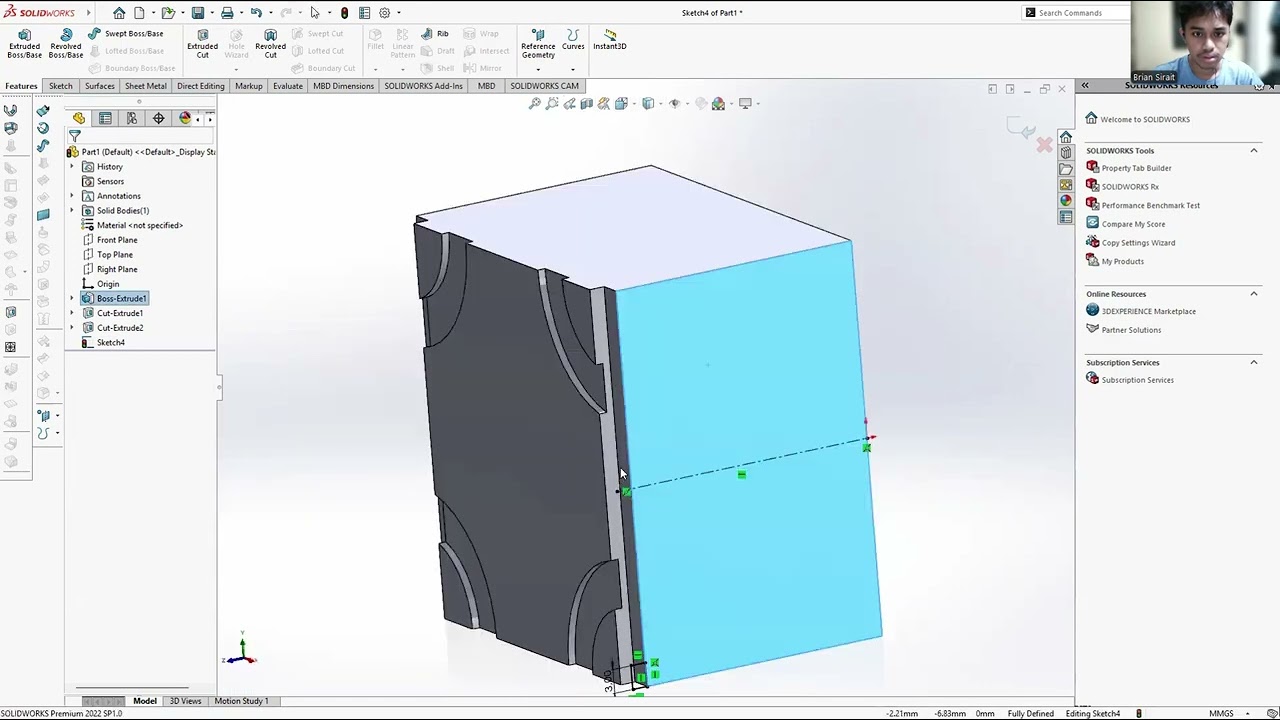Click the Undo icon
This screenshot has height=720, width=1280.
[256, 13]
